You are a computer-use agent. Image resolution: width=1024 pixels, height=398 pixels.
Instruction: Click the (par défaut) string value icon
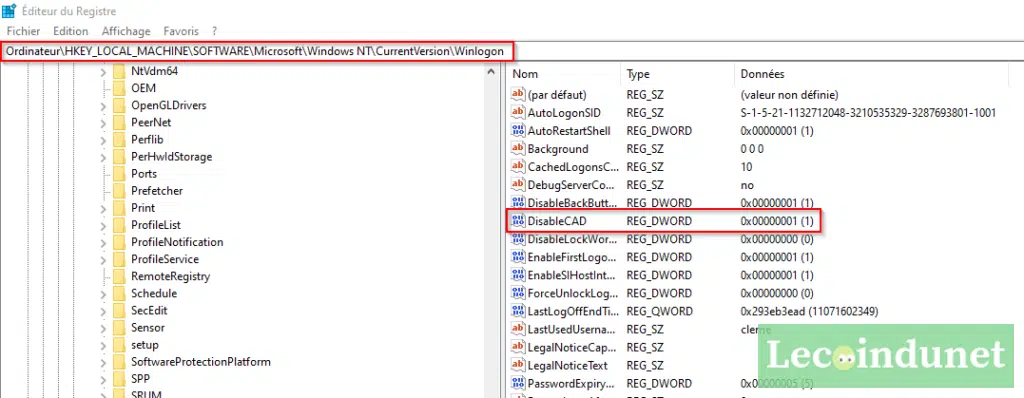pos(518,94)
